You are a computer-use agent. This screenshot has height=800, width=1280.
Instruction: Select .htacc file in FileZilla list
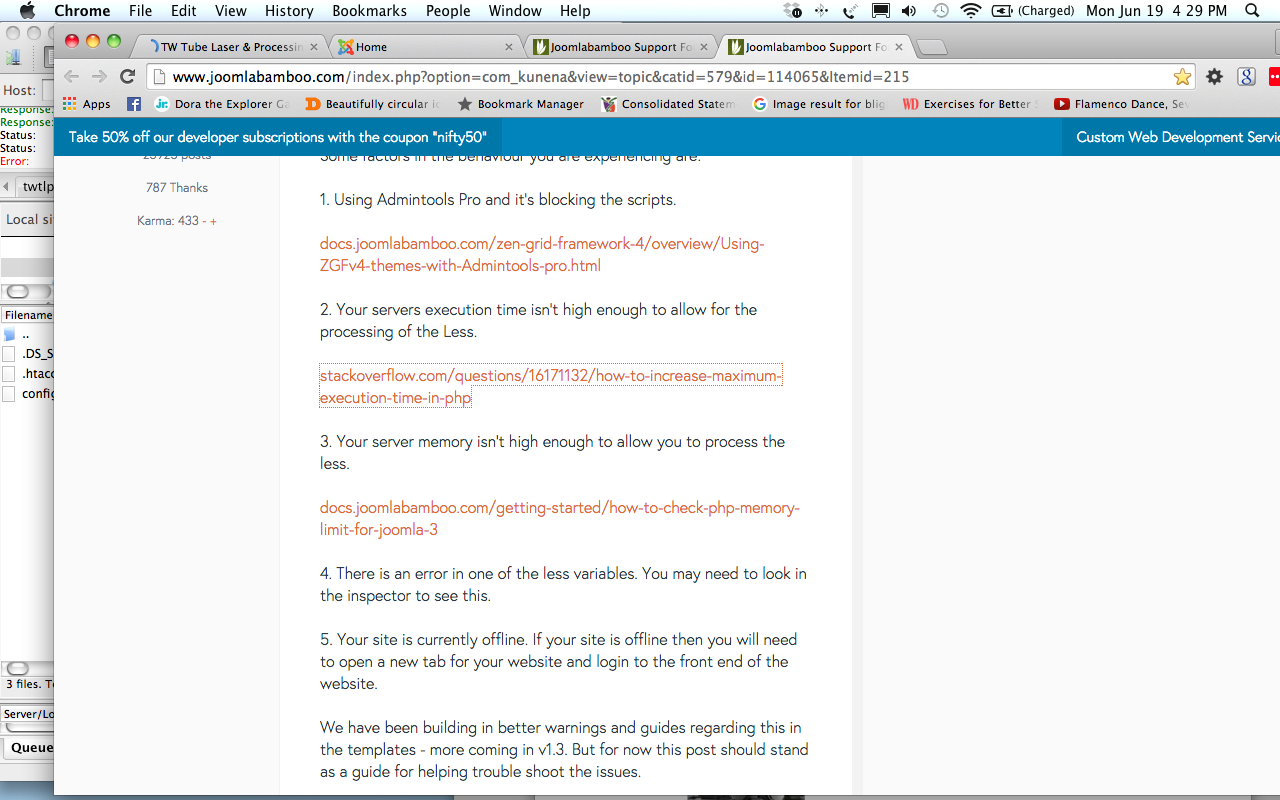click(28, 374)
